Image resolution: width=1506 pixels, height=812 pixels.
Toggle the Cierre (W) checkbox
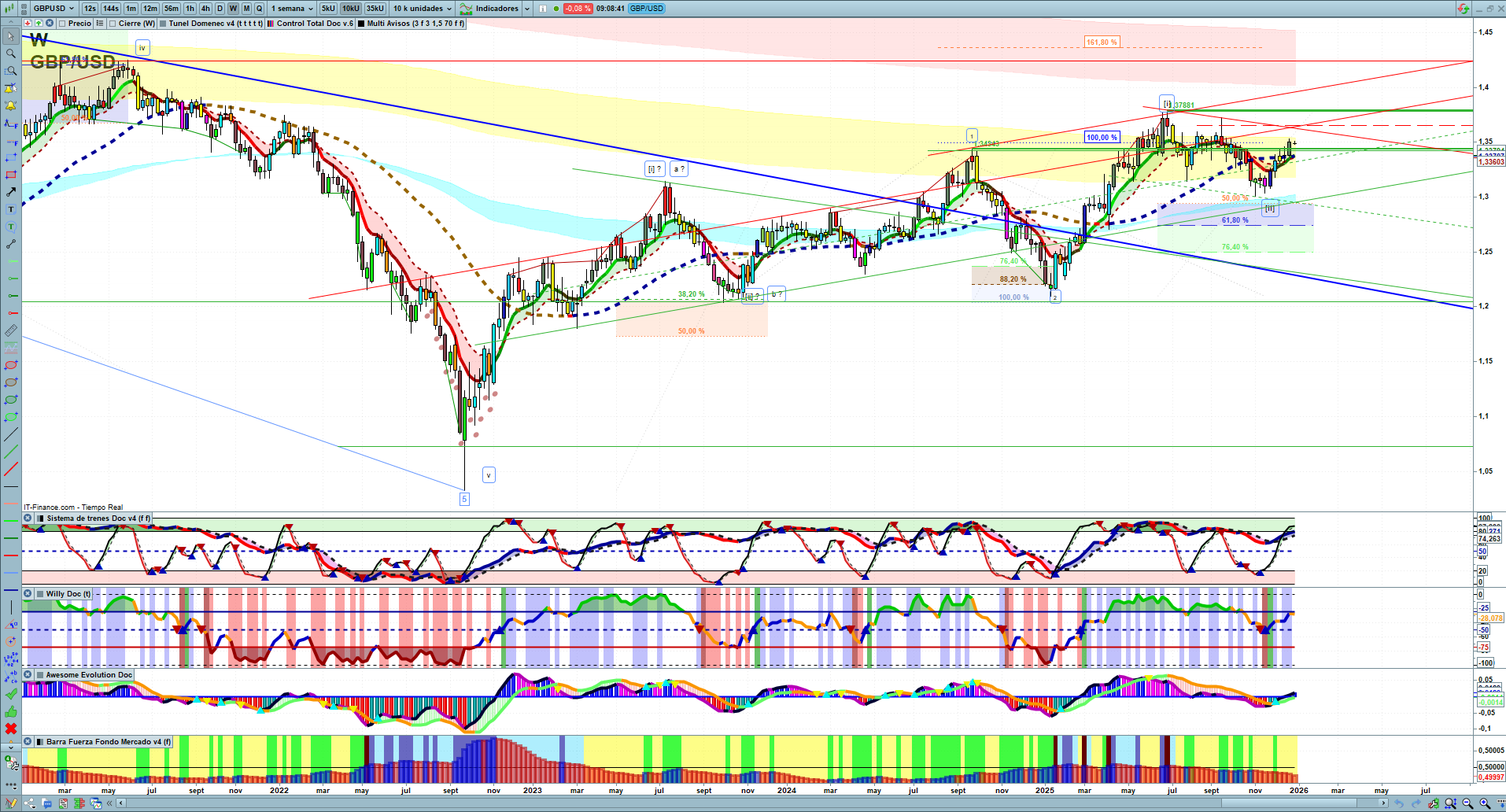[x=113, y=24]
